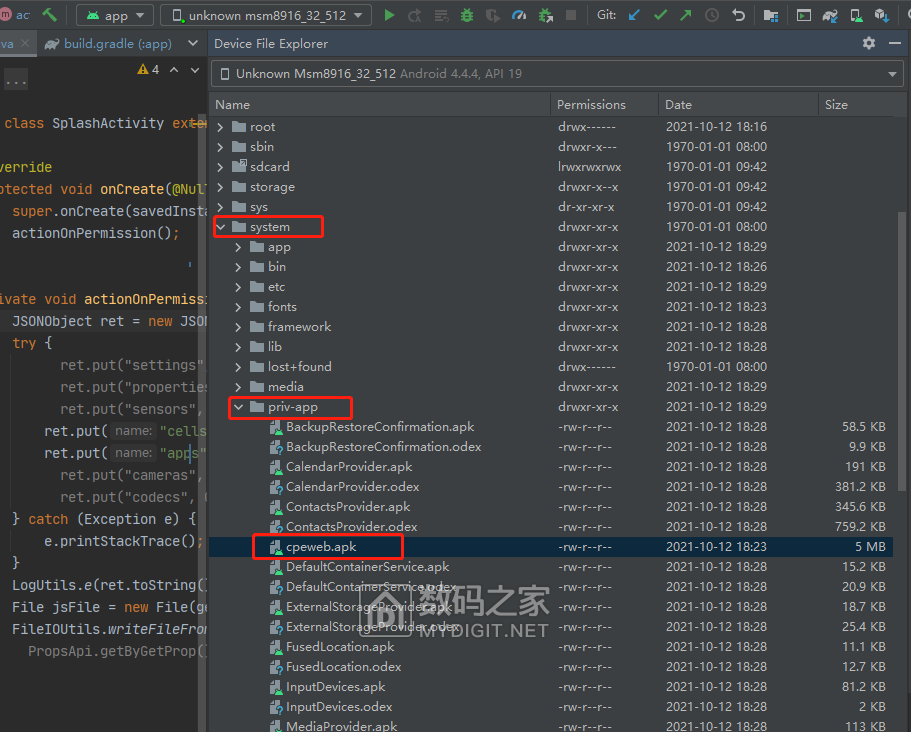The height and width of the screenshot is (732, 911).
Task: Start debugging with the green bug icon
Action: (467, 15)
